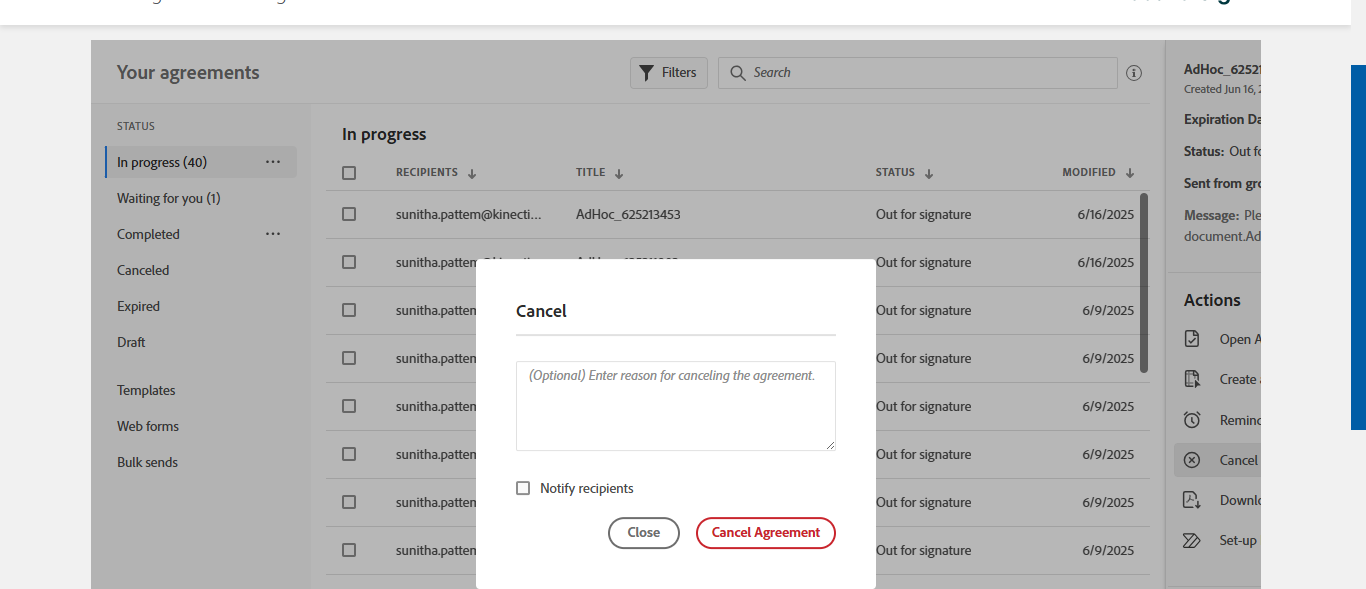This screenshot has width=1366, height=589.
Task: Click the Close button in the dialog
Action: pyautogui.click(x=644, y=533)
